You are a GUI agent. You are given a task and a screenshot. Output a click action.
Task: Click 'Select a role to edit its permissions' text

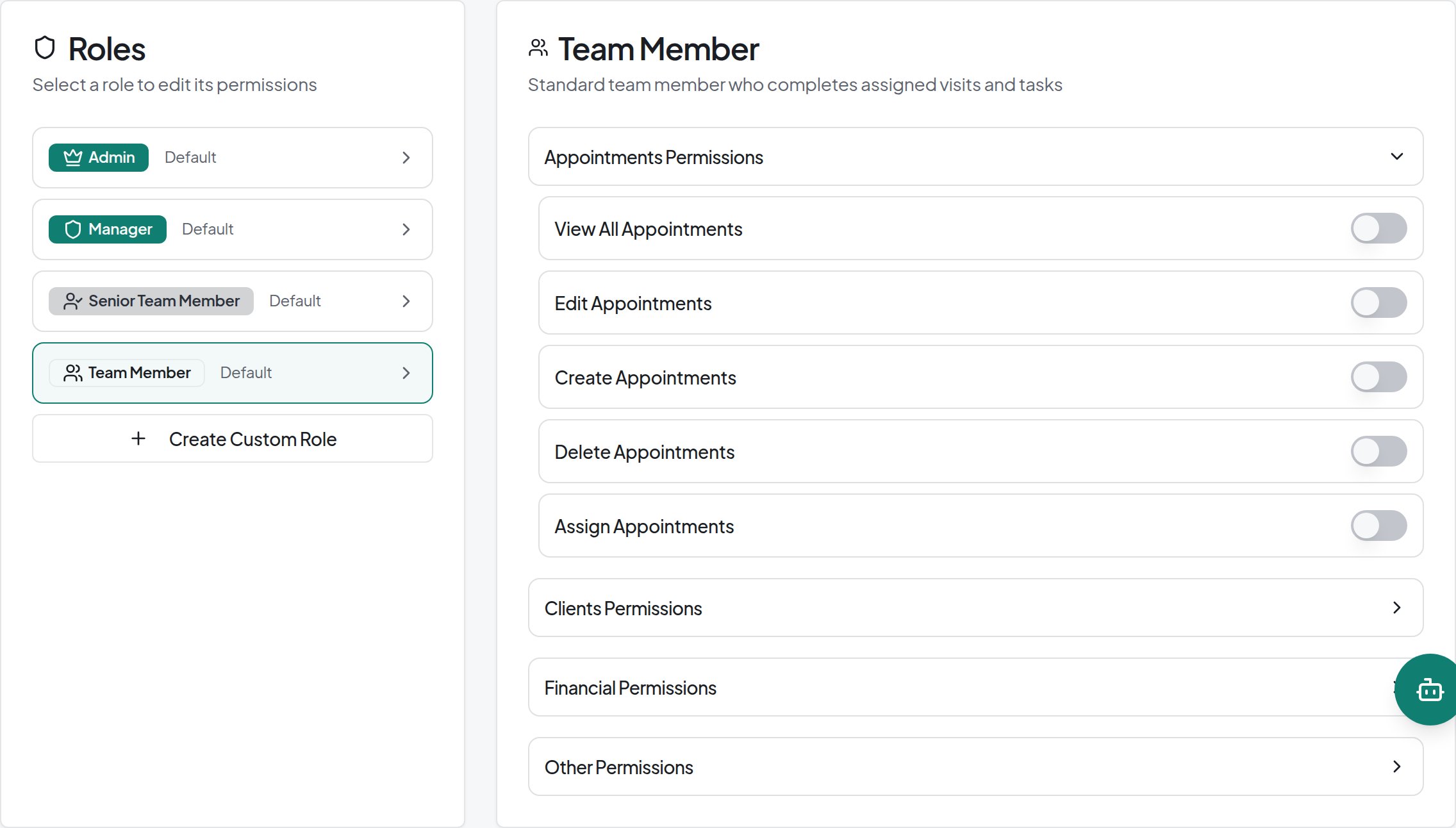coord(174,85)
